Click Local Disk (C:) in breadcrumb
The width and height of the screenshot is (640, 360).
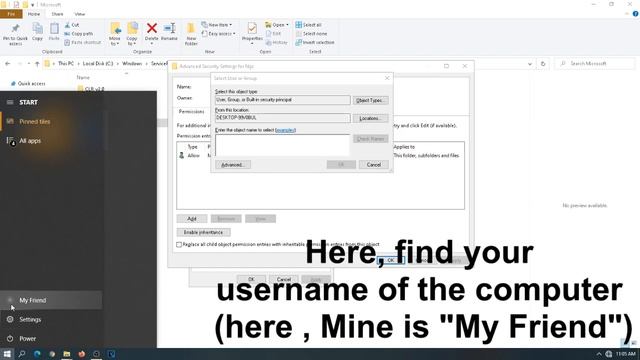98,64
